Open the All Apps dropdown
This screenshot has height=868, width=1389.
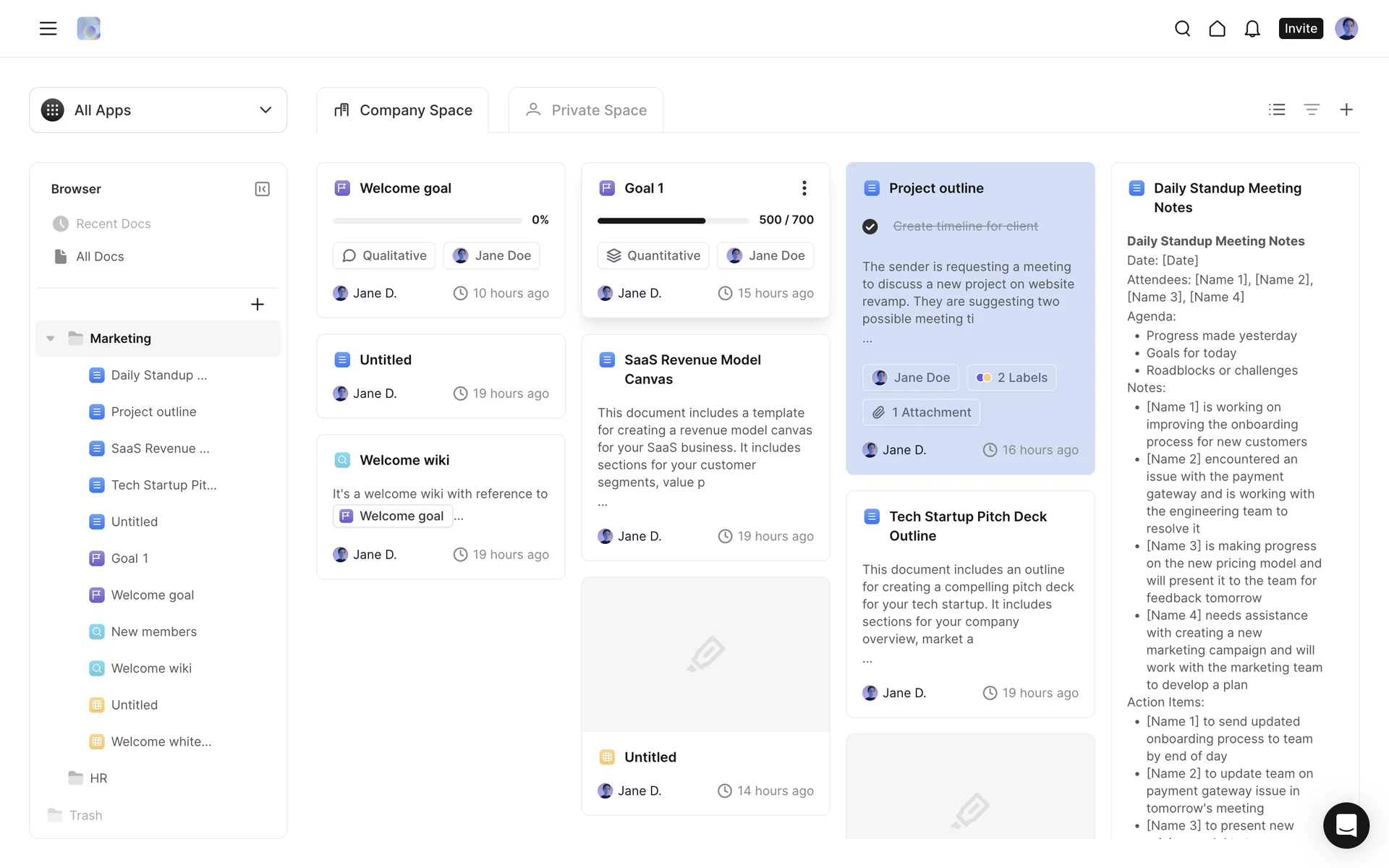click(158, 110)
